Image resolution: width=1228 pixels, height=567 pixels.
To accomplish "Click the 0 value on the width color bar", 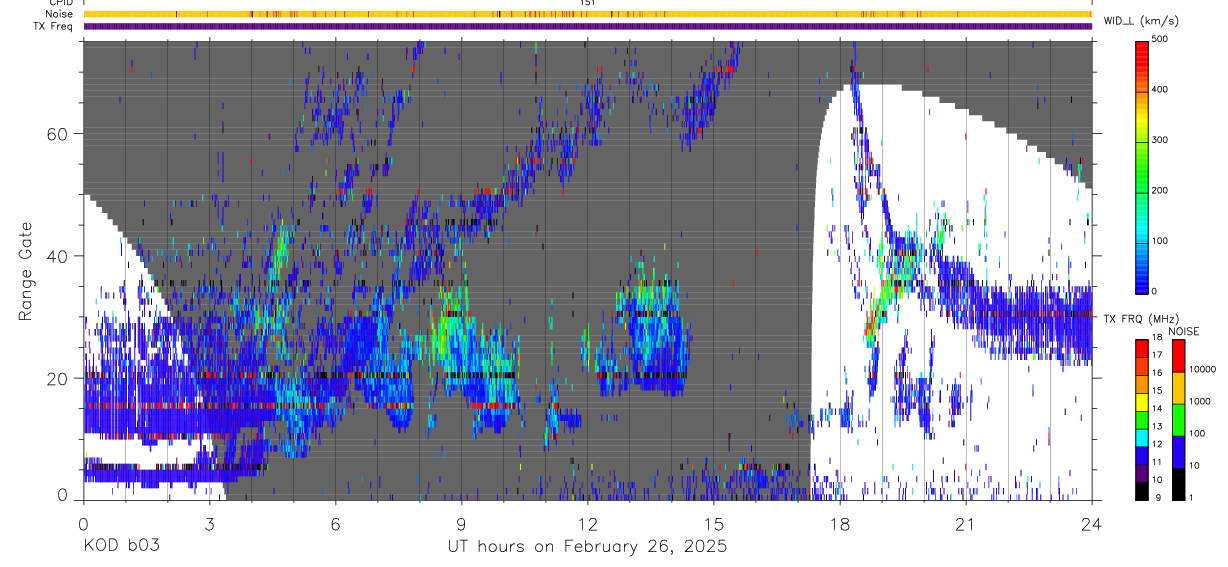I will tap(1155, 291).
